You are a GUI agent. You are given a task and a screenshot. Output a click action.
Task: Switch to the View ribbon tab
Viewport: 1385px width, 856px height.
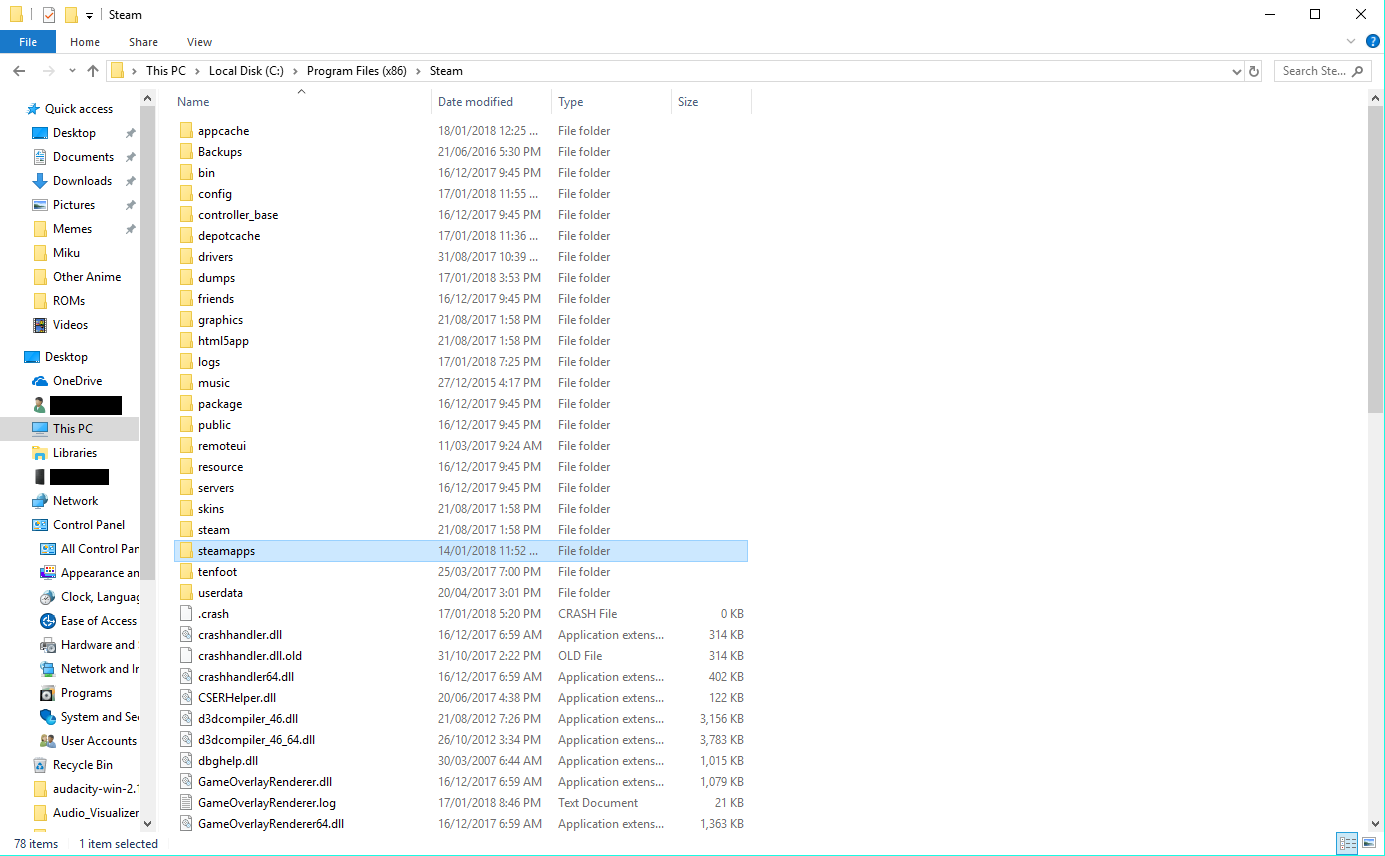tap(199, 42)
